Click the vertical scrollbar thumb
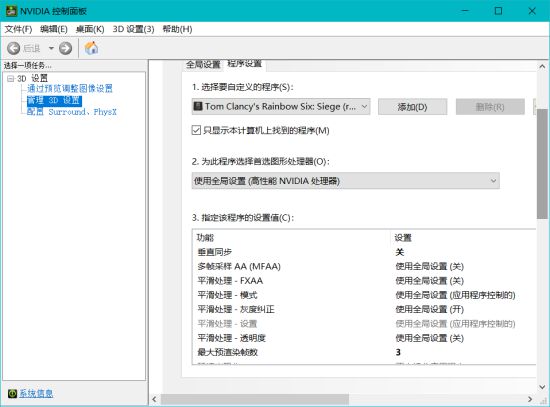The height and width of the screenshot is (407, 550). tap(542, 164)
